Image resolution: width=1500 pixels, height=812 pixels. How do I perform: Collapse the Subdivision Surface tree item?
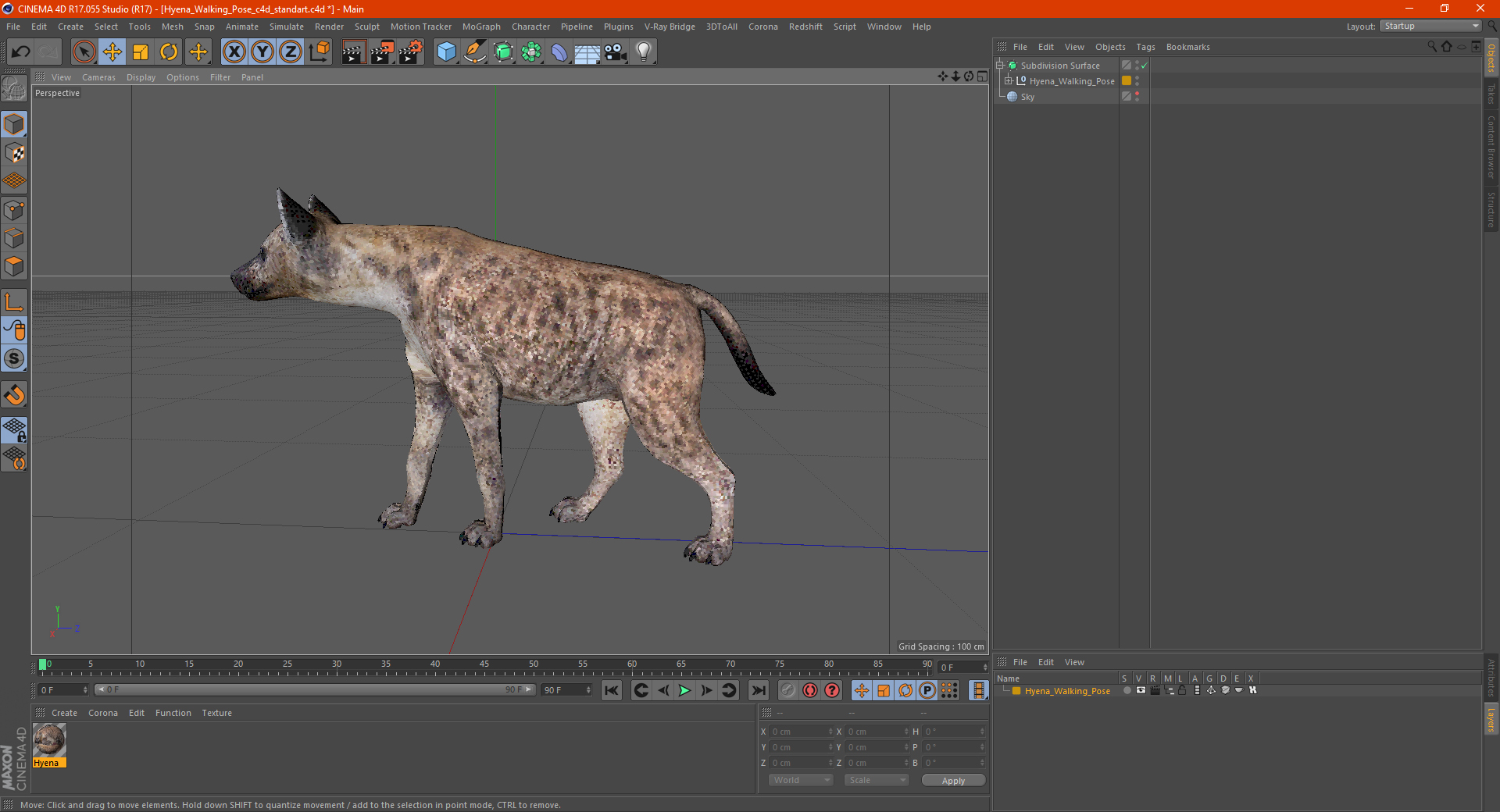click(x=999, y=66)
